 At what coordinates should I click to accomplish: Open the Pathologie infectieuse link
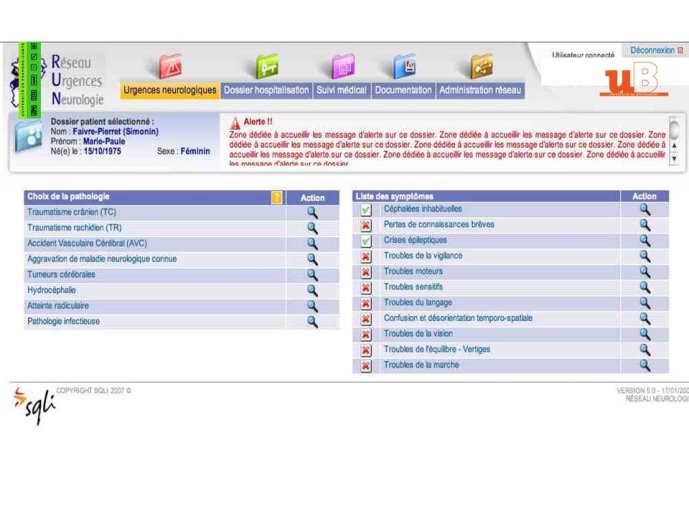63,322
